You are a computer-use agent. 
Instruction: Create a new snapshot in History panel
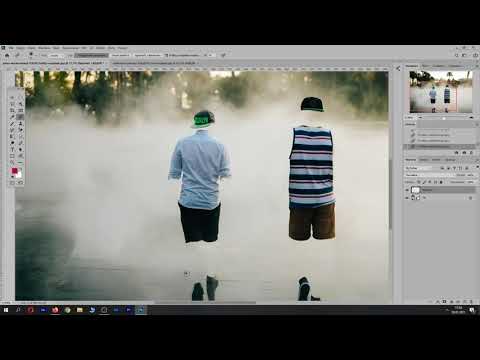coord(464,153)
